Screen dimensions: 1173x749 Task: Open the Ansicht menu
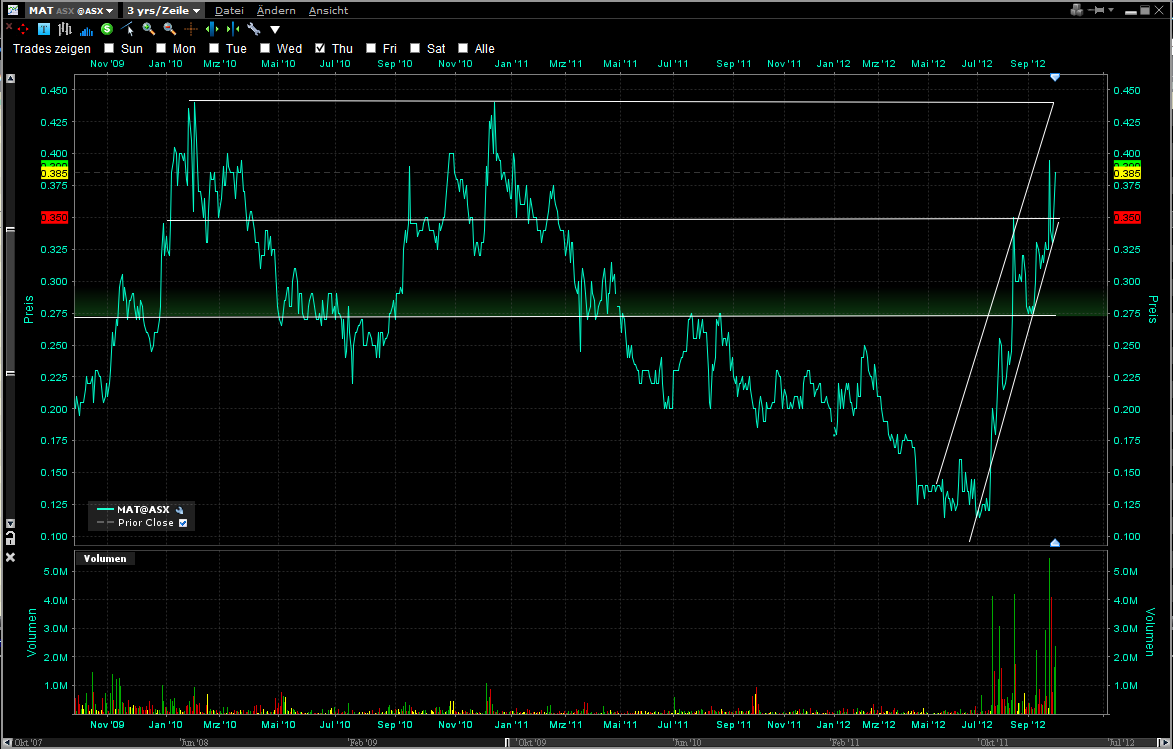328,10
